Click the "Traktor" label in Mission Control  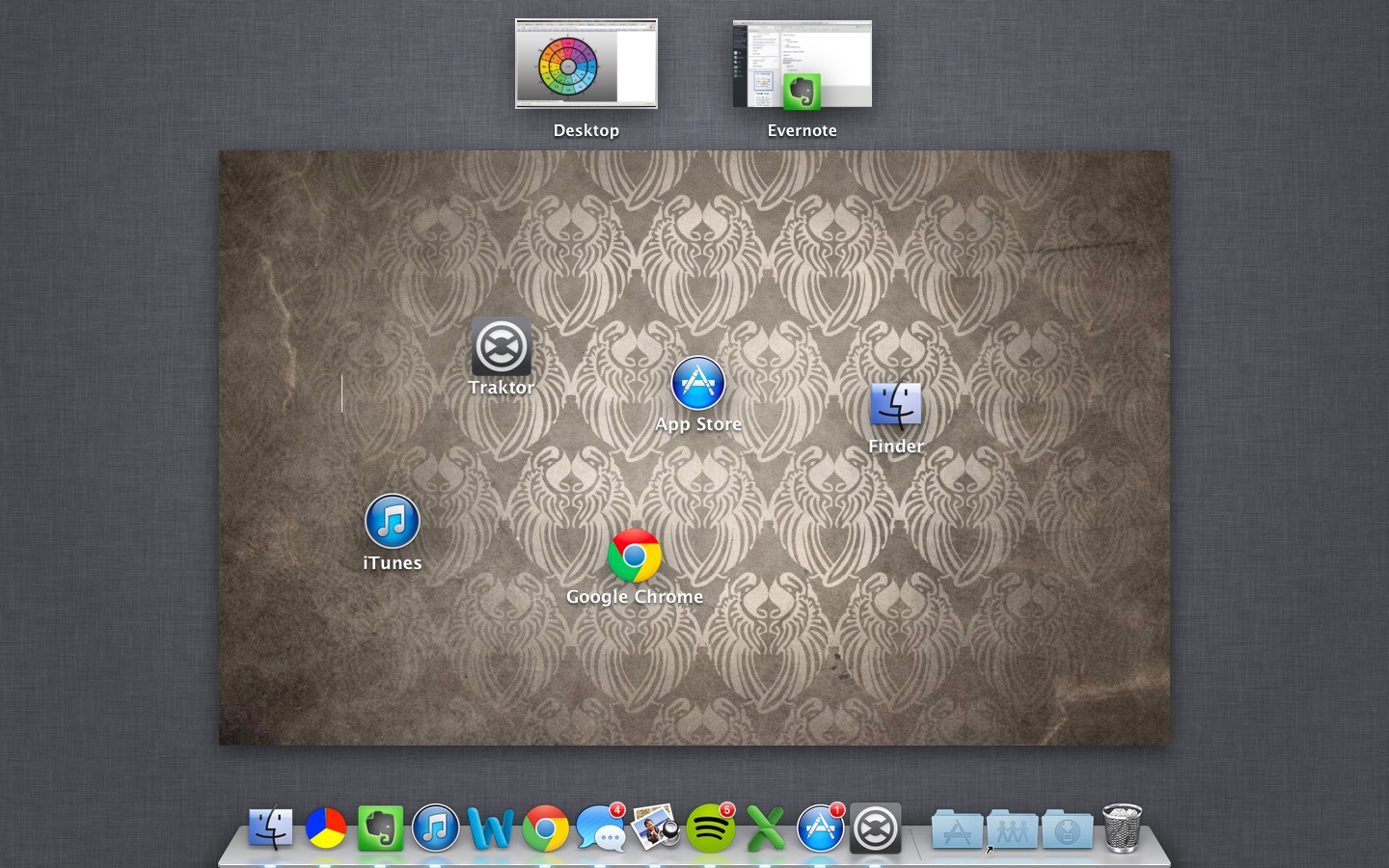(x=502, y=388)
